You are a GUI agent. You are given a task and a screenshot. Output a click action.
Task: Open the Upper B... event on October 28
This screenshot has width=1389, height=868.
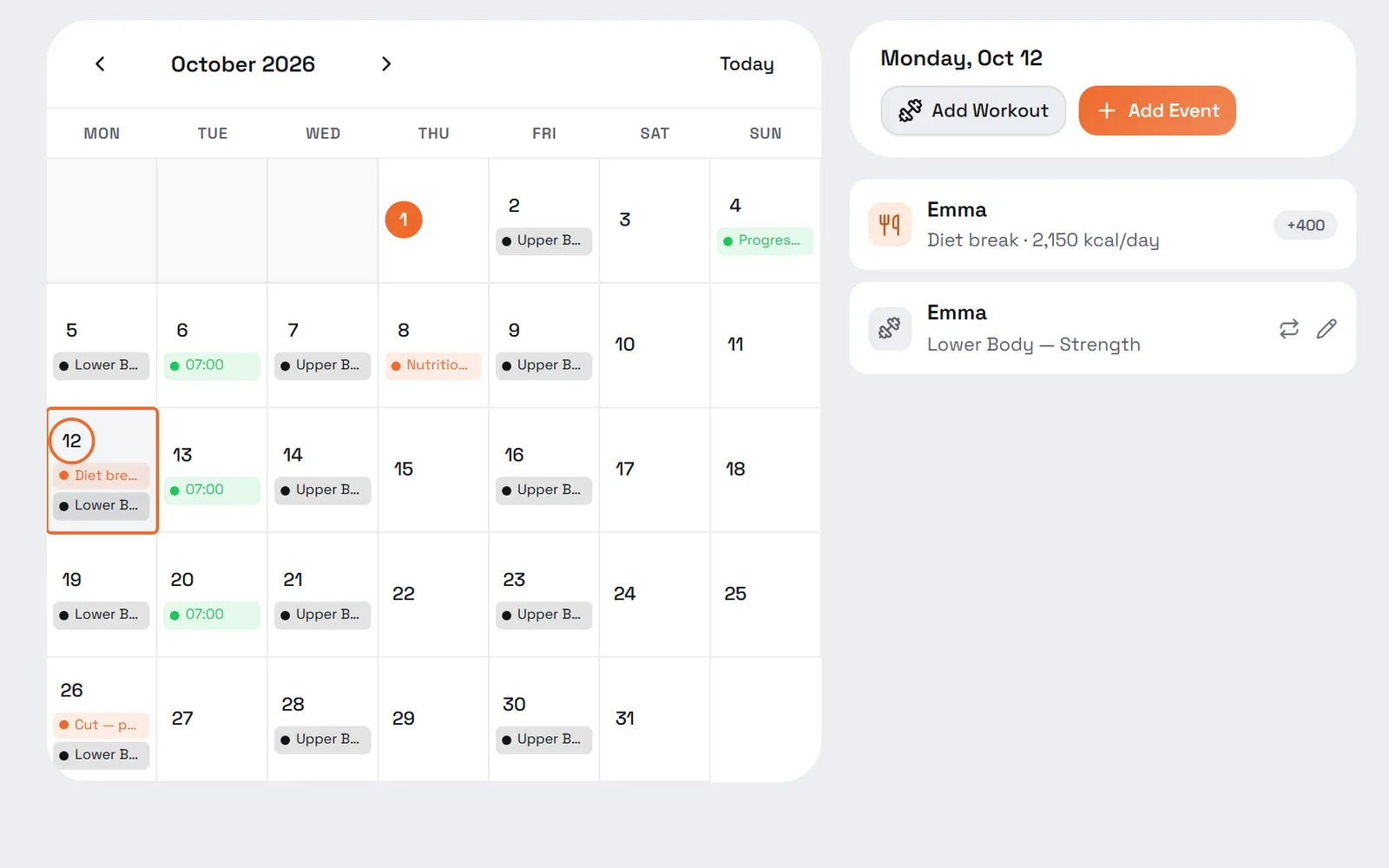click(323, 740)
